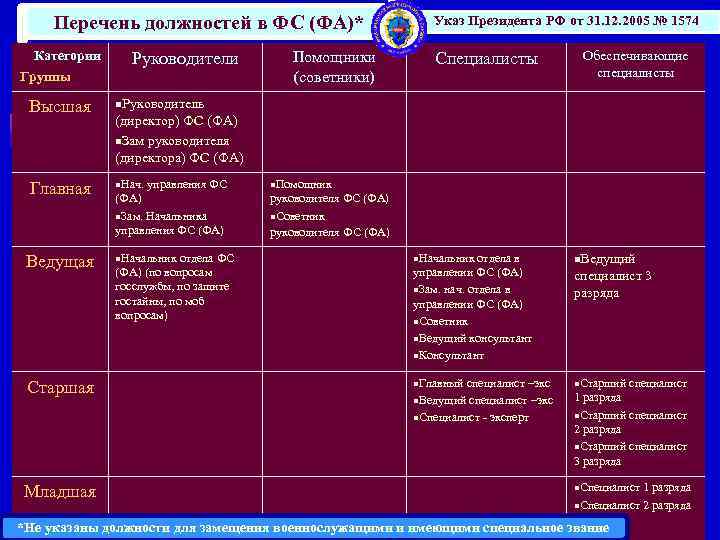Screen dimensions: 720x540
Task: Click 'Советник руководителя ФС (ФА)' entry
Action: click(329, 225)
